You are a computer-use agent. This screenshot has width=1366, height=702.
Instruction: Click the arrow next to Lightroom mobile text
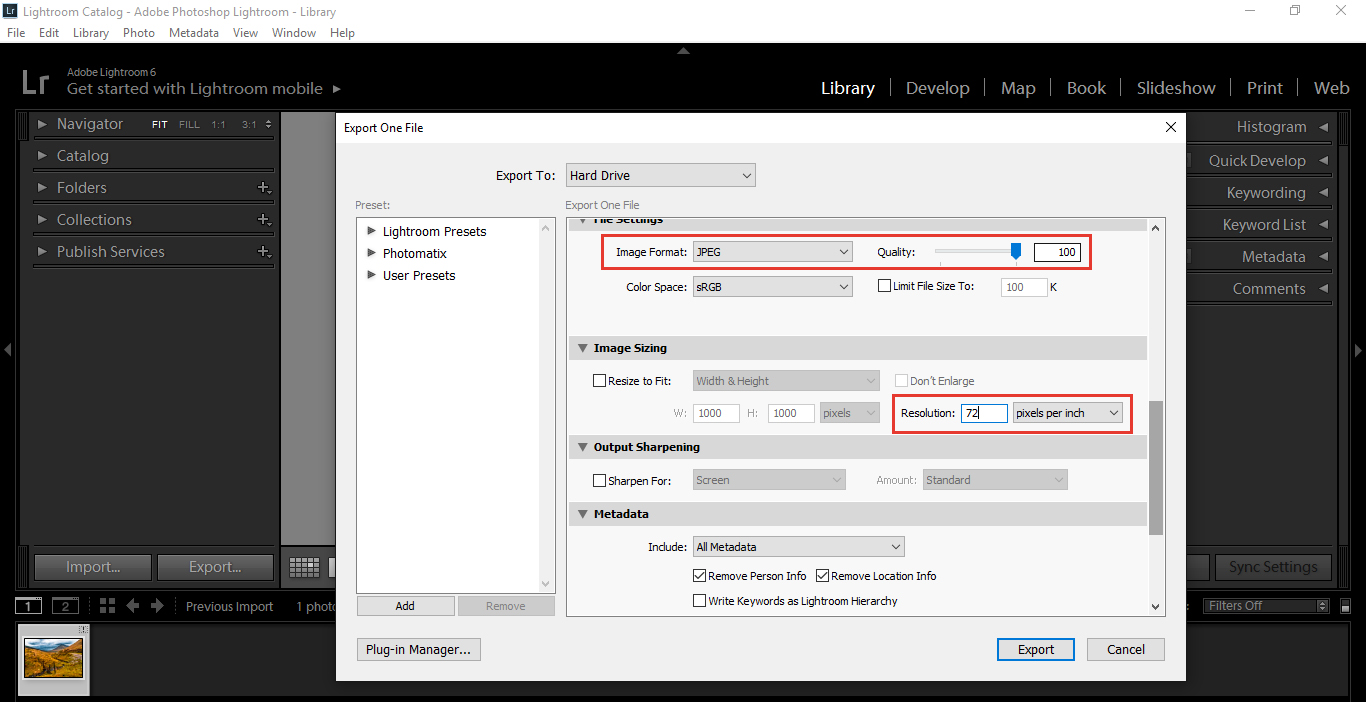[337, 89]
